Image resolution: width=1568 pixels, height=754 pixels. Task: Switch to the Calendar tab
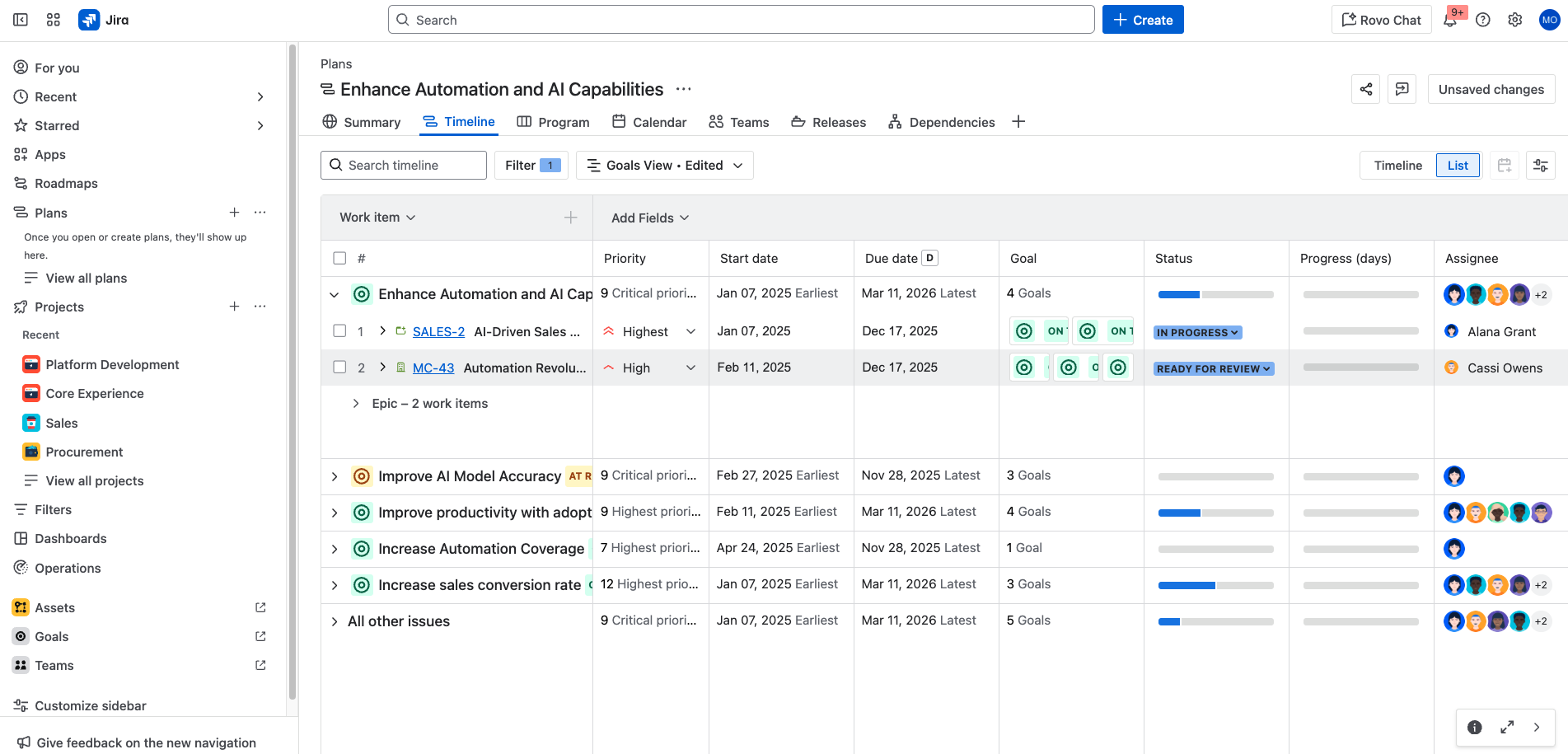(649, 122)
